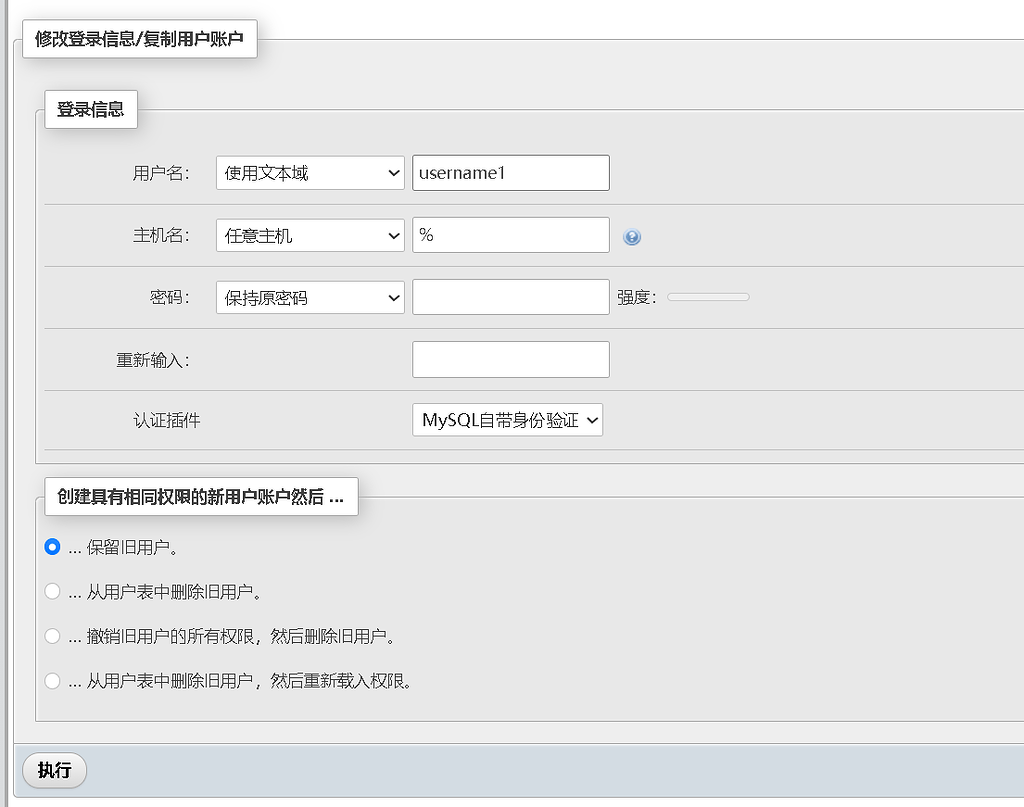Select the 保留旧用户 radio option
Screen dimensions: 1024x807
(x=52, y=547)
